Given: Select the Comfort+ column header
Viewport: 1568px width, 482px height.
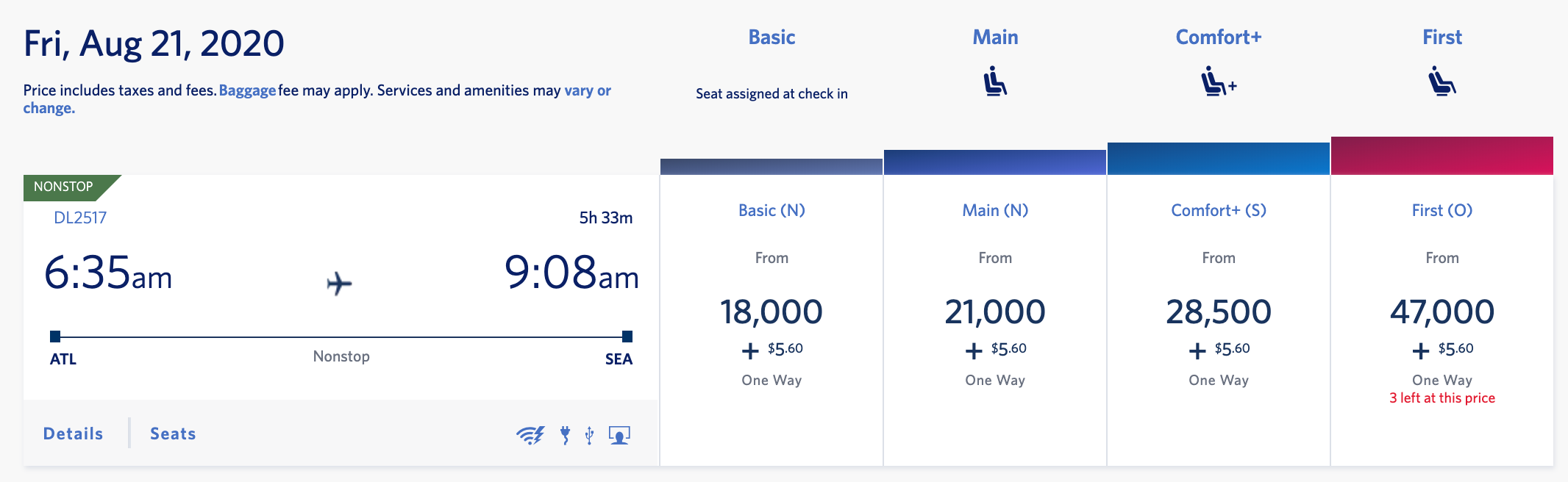Looking at the screenshot, I should point(1218,37).
